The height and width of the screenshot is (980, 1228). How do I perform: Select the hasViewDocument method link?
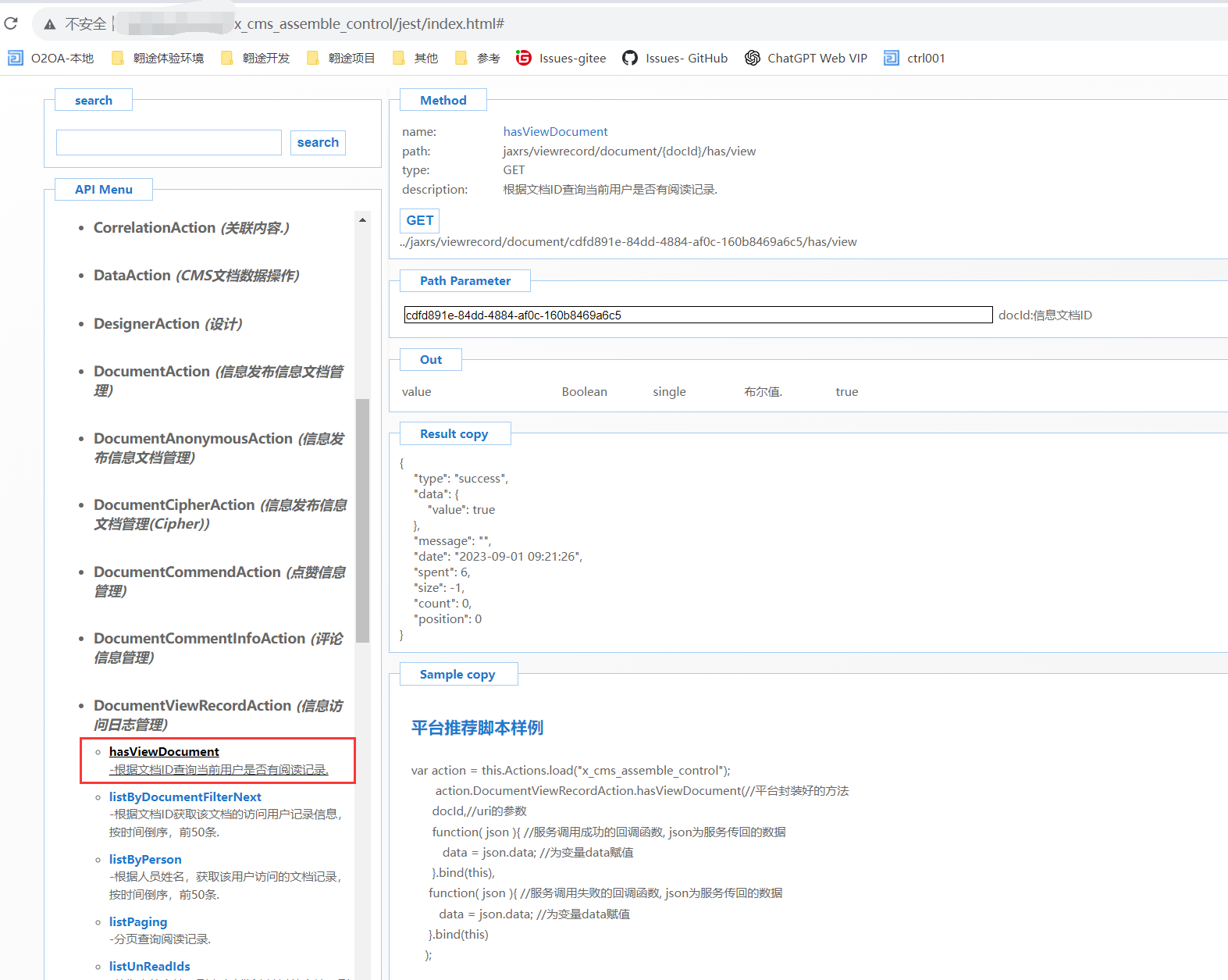click(x=164, y=752)
